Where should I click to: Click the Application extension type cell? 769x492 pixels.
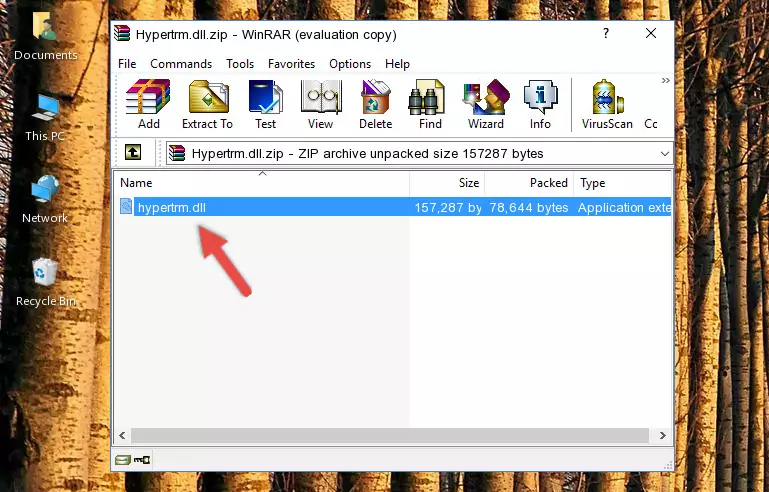[x=624, y=207]
